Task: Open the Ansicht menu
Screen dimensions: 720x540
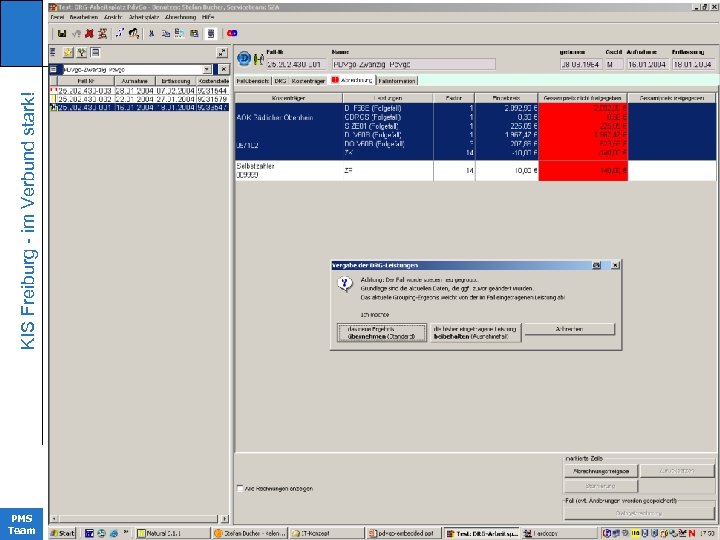Action: [x=113, y=17]
